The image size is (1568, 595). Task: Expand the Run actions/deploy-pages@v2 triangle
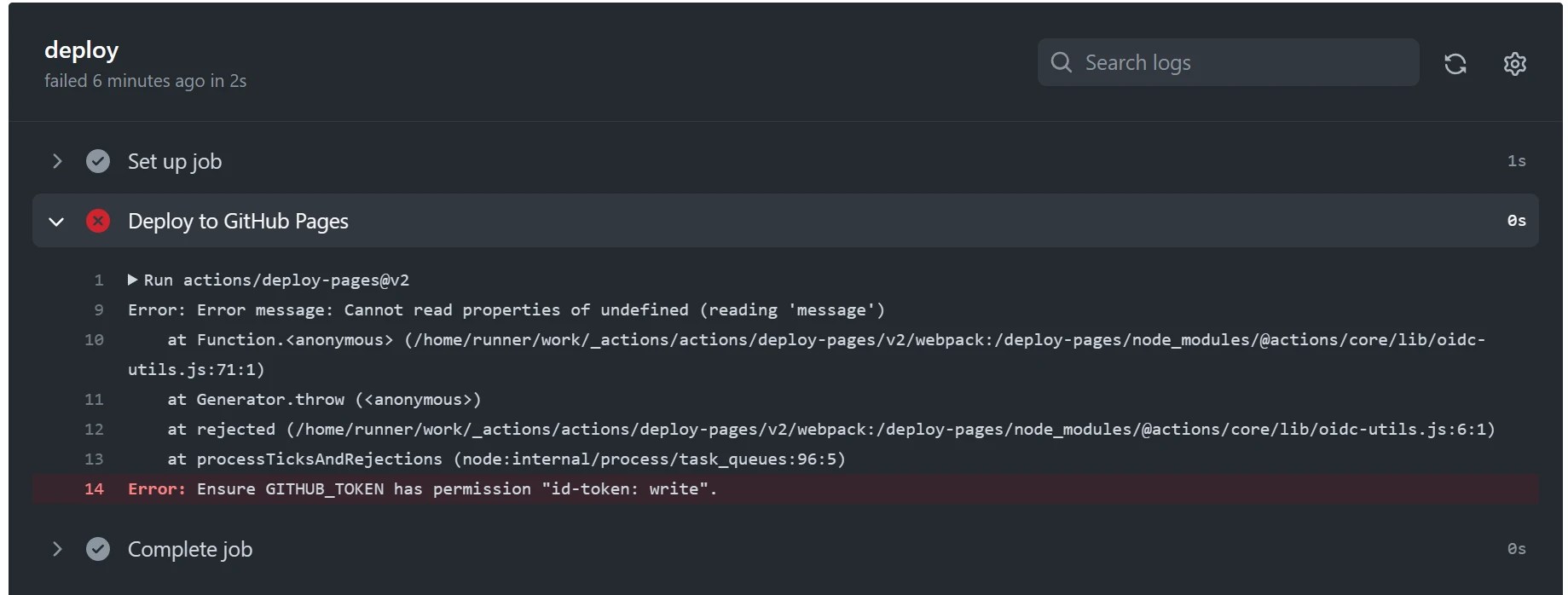tap(132, 280)
